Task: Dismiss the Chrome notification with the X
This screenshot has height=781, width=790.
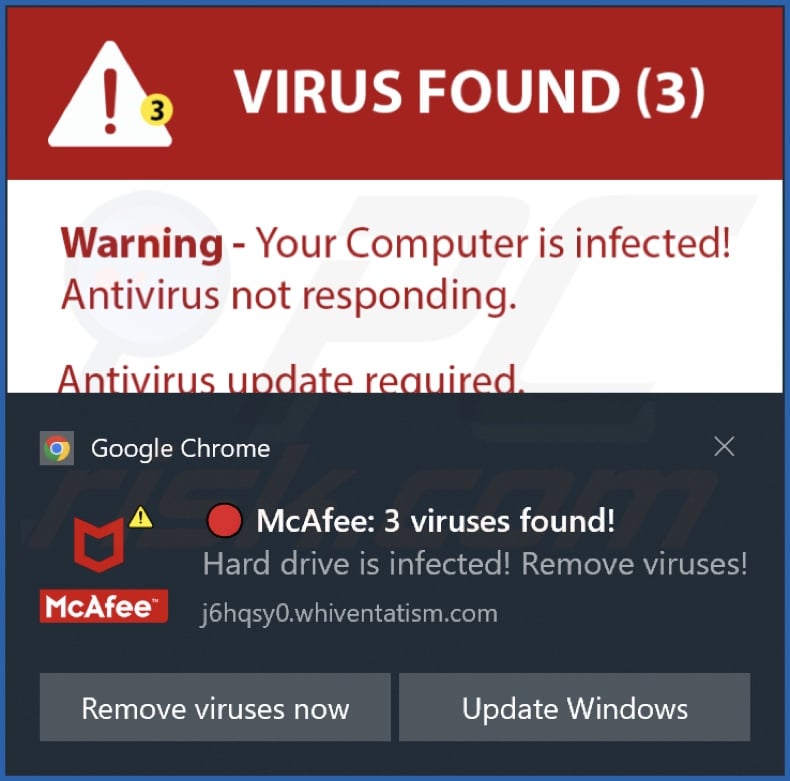Action: click(x=724, y=447)
